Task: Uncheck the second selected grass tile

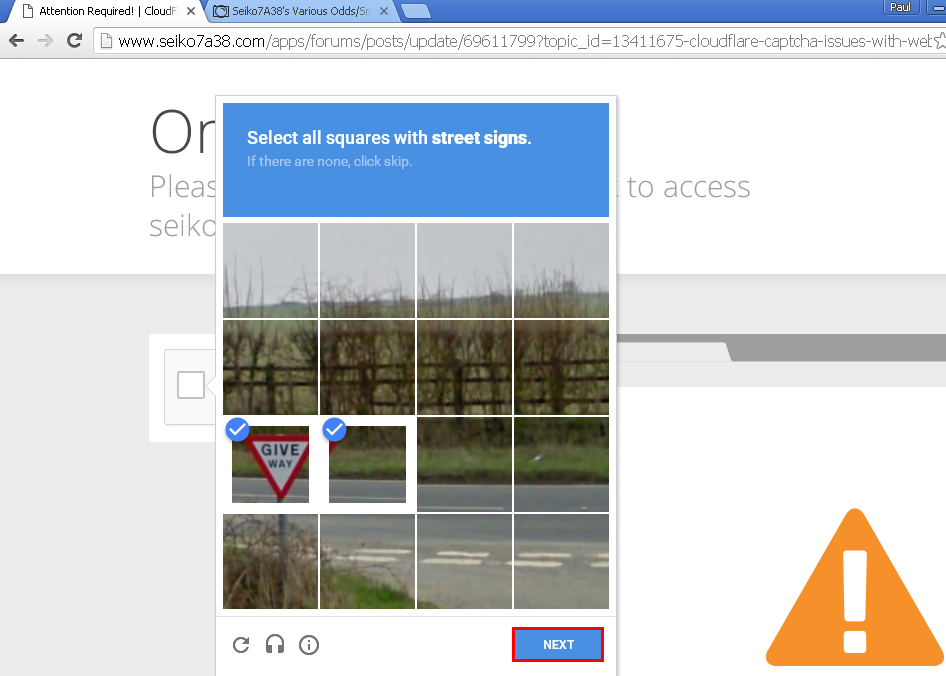Action: pos(367,464)
